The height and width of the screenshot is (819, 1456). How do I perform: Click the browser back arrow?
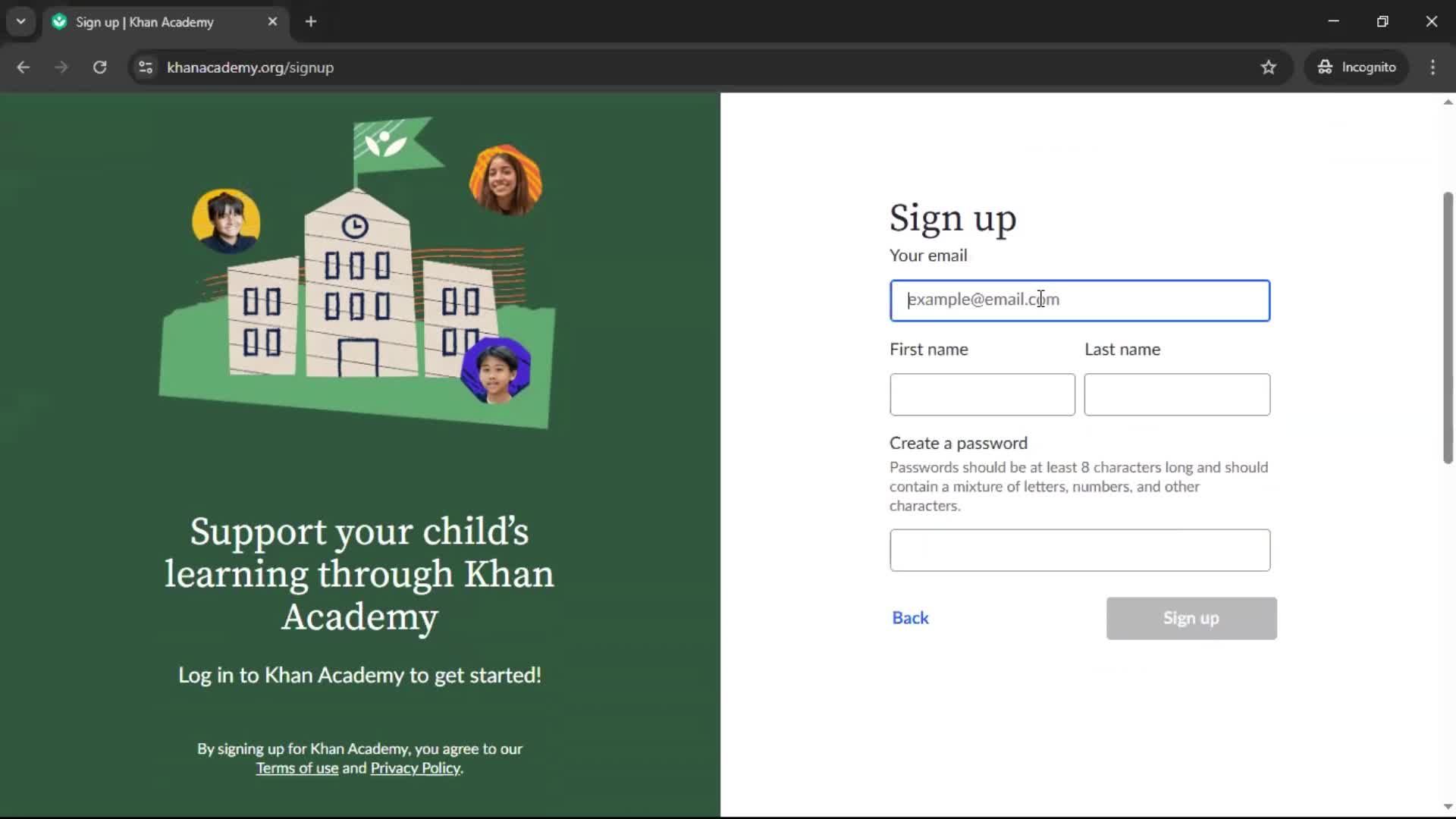[x=23, y=67]
